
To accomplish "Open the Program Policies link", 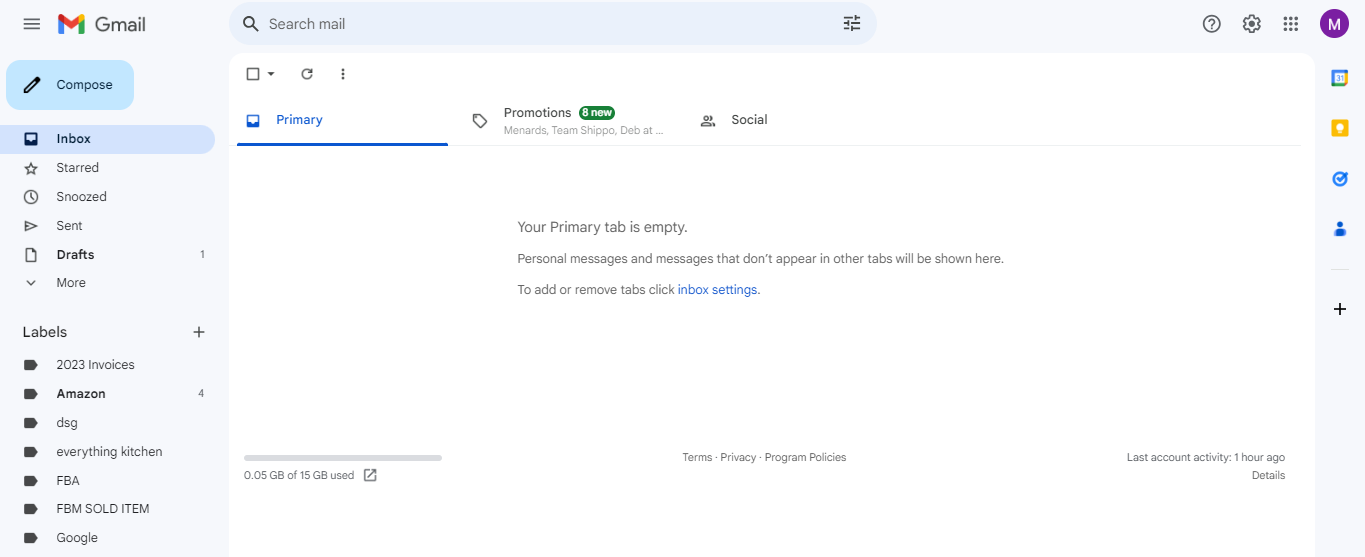I will [805, 457].
